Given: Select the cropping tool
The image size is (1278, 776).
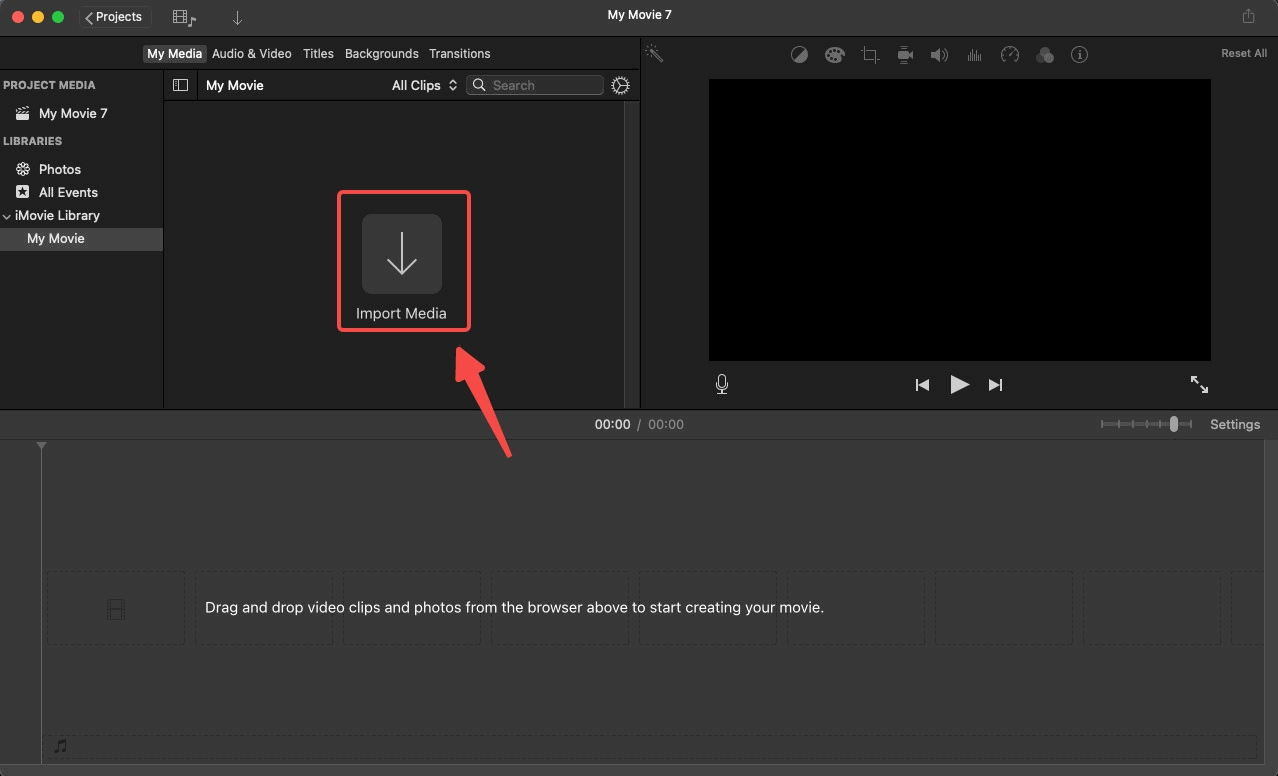Looking at the screenshot, I should coord(870,55).
